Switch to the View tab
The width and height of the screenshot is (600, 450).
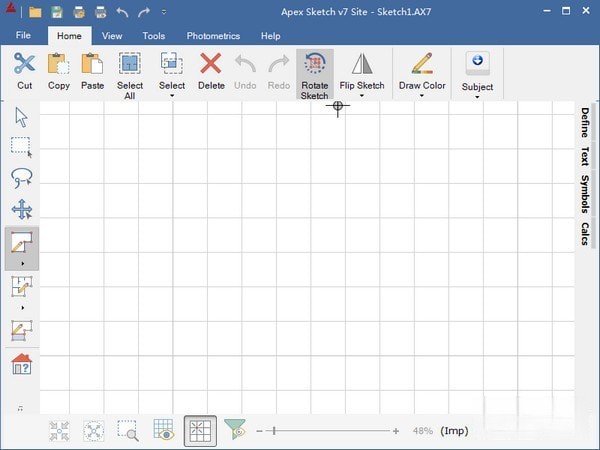(112, 36)
